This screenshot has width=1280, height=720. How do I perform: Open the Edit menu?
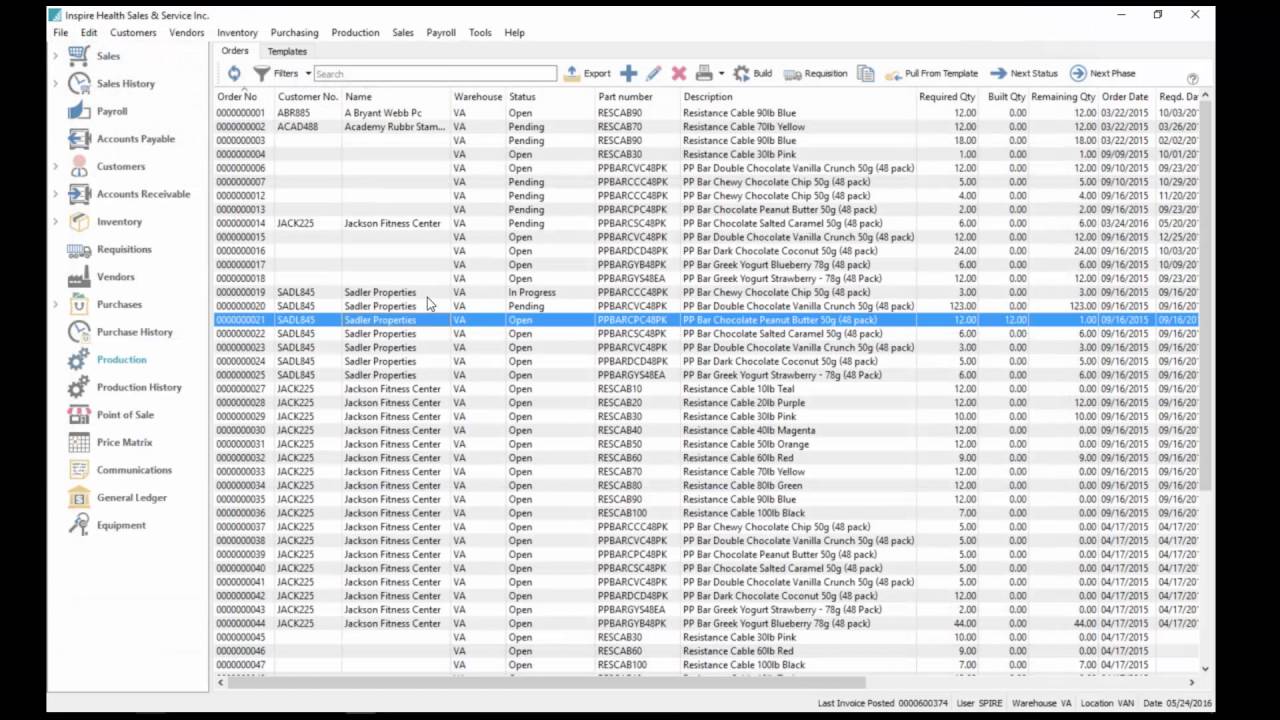click(89, 33)
